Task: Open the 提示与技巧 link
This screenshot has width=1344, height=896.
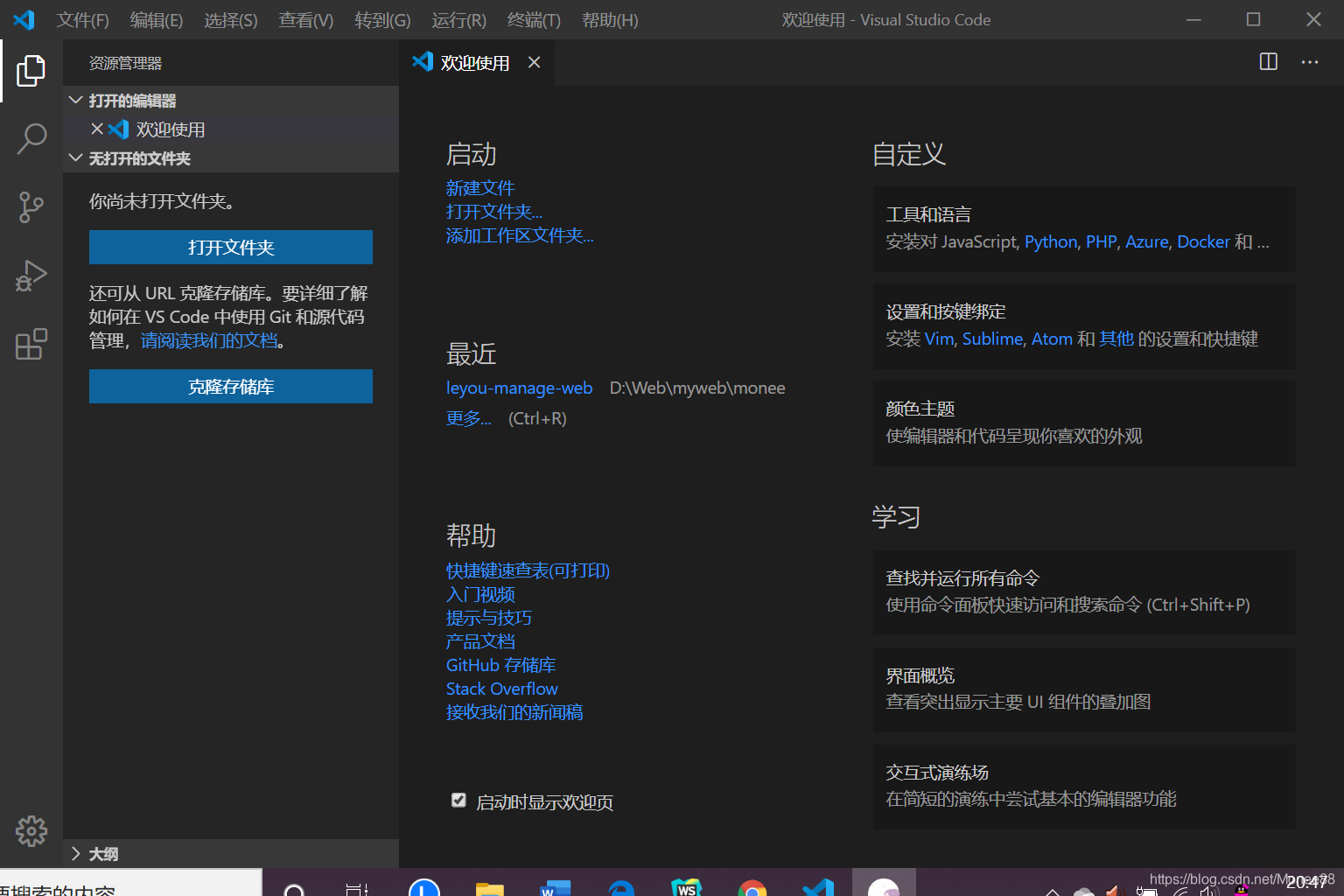Action: [x=489, y=618]
